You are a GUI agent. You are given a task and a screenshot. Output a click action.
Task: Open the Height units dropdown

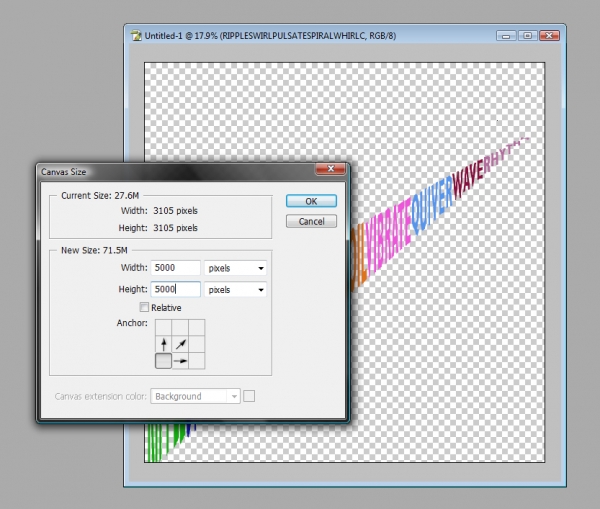(235, 290)
